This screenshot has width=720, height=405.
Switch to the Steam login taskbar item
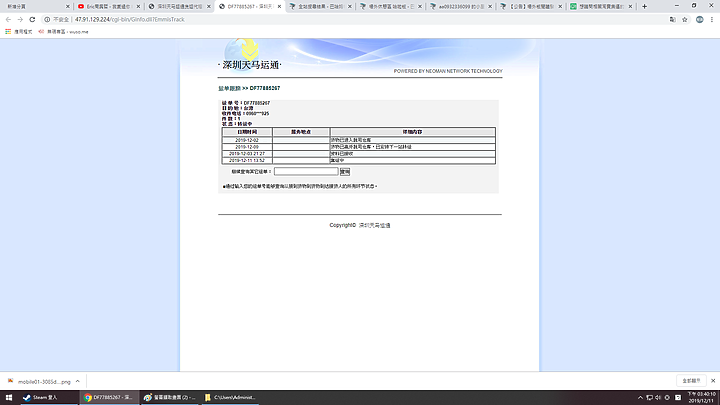coord(49,397)
